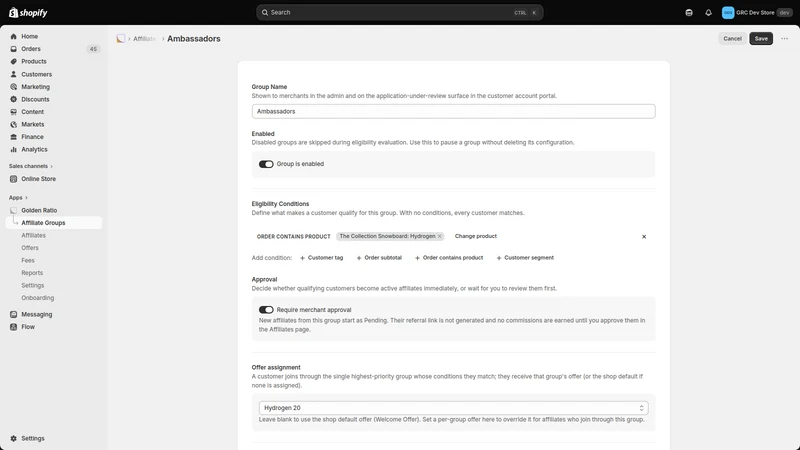Click the Golden Ratio app icon in the sidebar
The height and width of the screenshot is (450, 800).
pyautogui.click(x=13, y=210)
